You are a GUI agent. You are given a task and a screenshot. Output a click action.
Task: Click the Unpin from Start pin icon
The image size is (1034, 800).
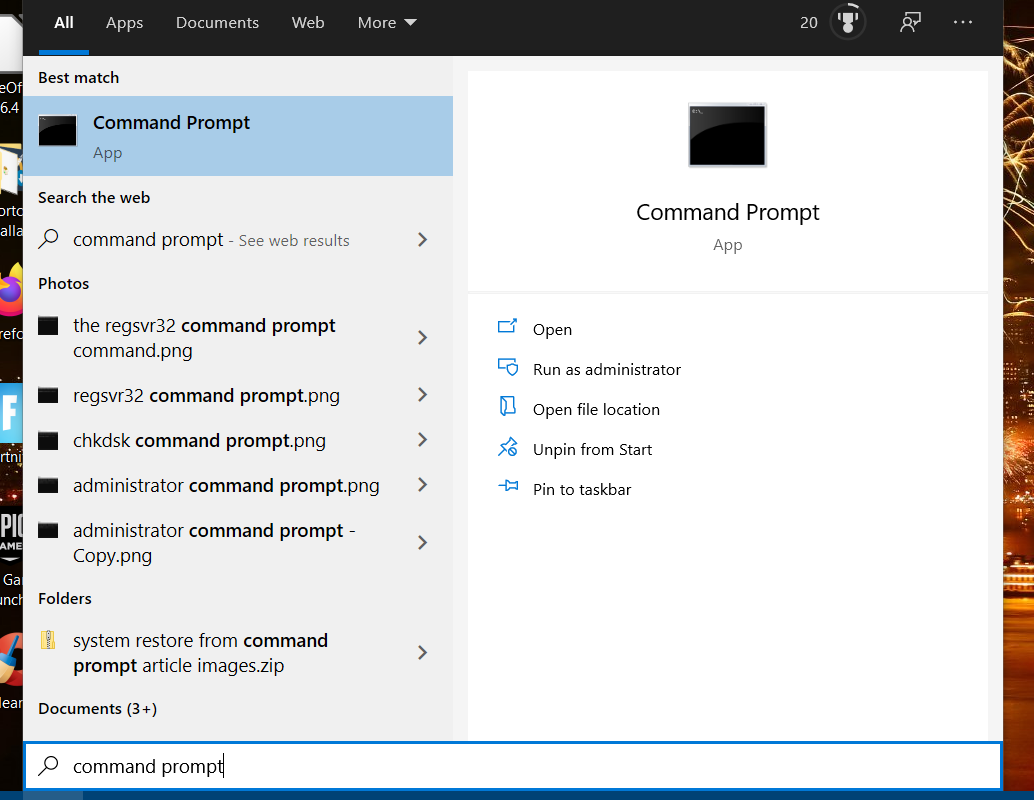tap(508, 447)
